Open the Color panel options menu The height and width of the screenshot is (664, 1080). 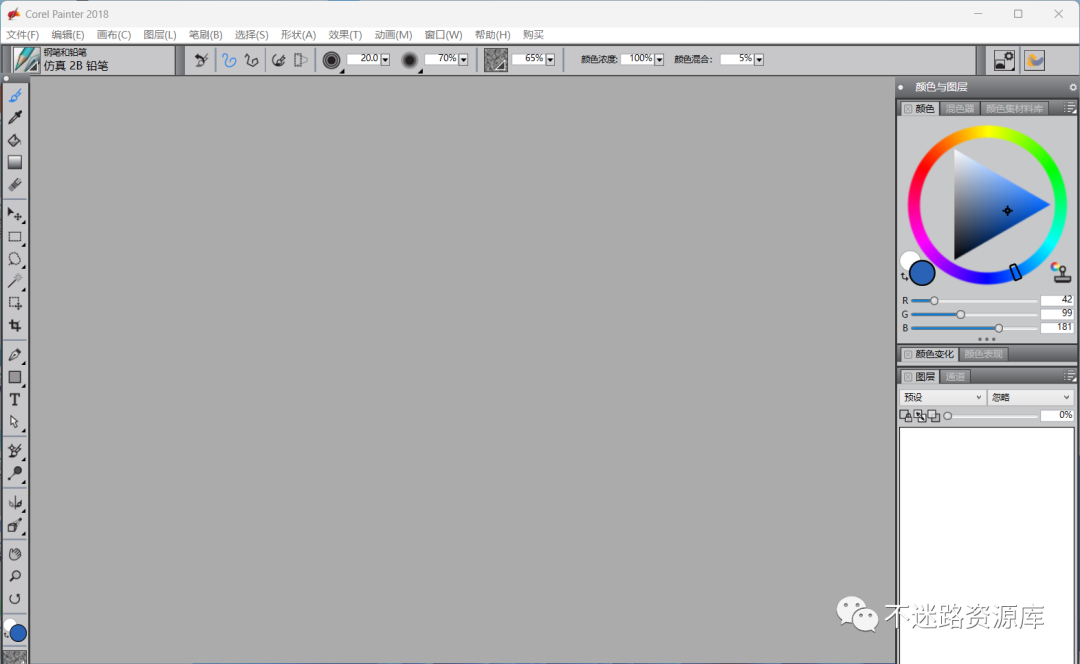1069,108
